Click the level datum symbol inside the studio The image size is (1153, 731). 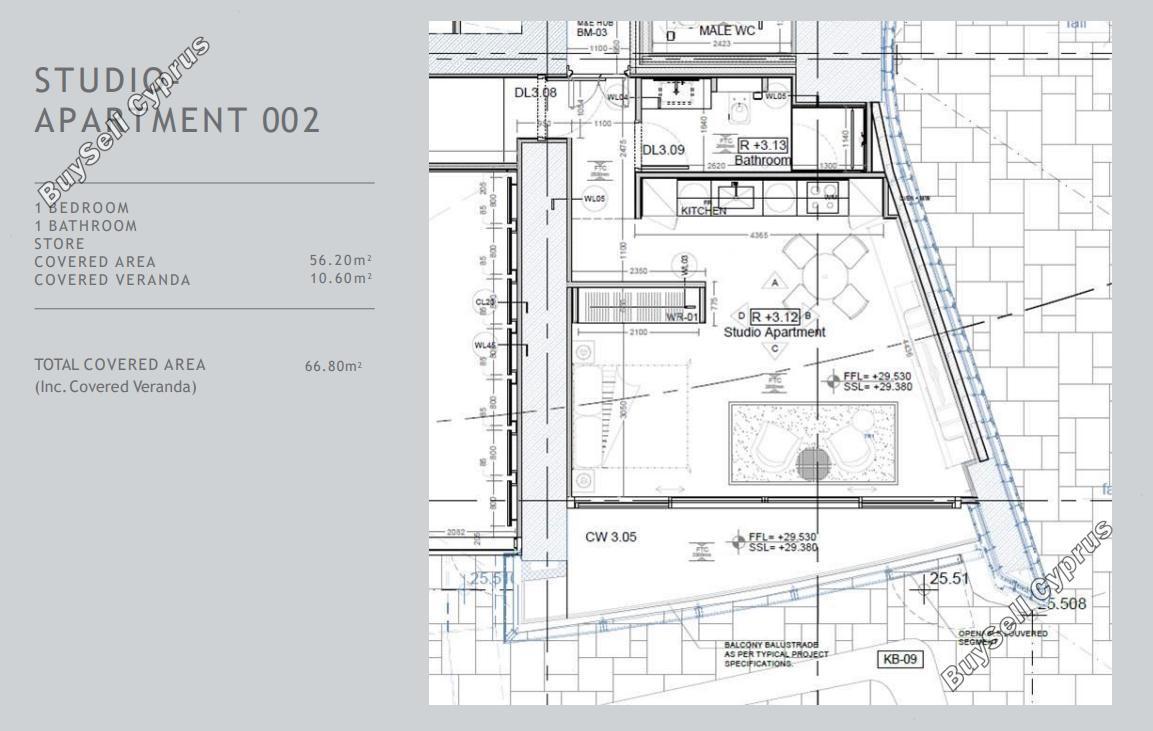point(832,381)
